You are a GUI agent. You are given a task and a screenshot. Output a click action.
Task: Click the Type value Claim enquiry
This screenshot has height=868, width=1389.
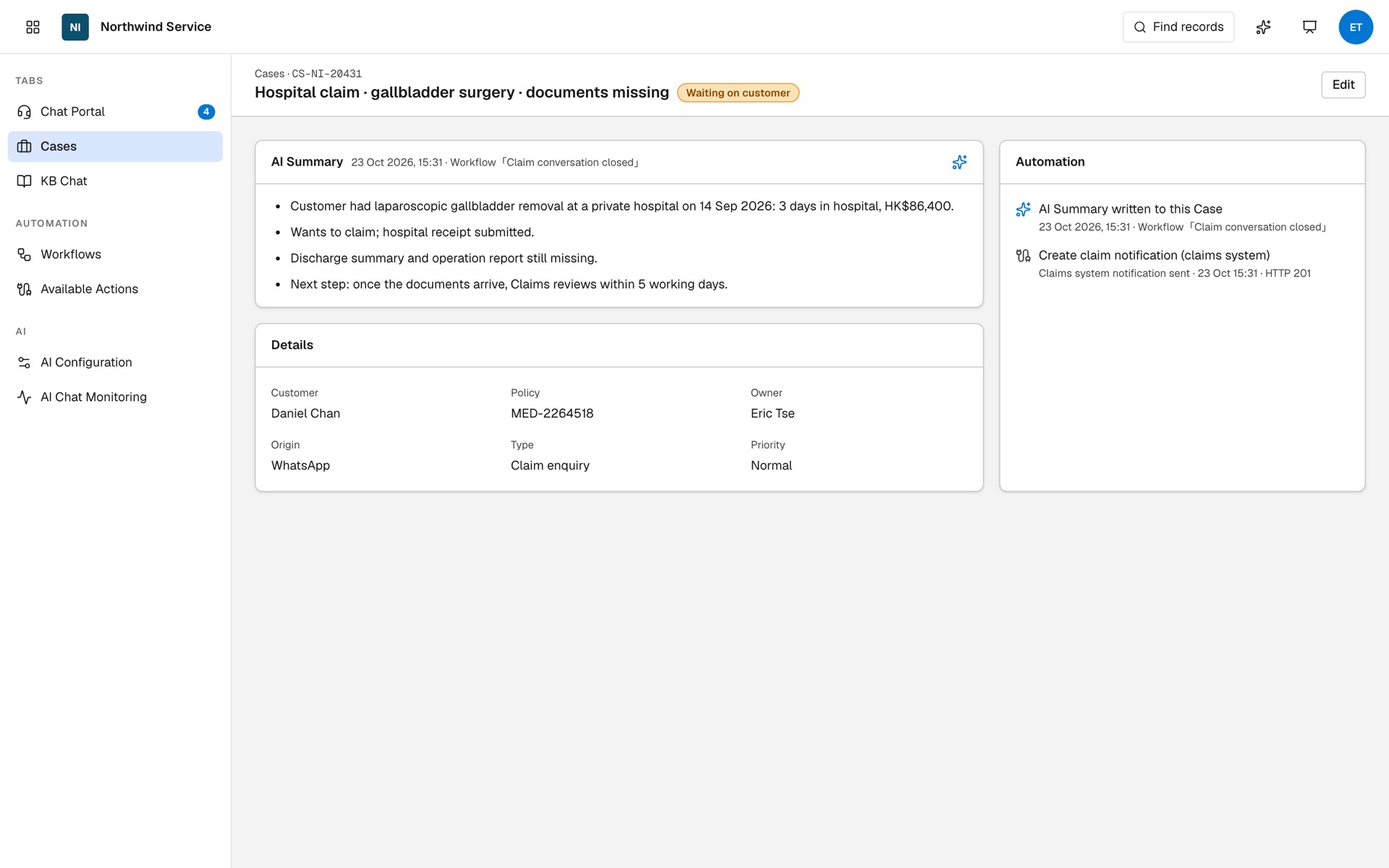pyautogui.click(x=550, y=466)
